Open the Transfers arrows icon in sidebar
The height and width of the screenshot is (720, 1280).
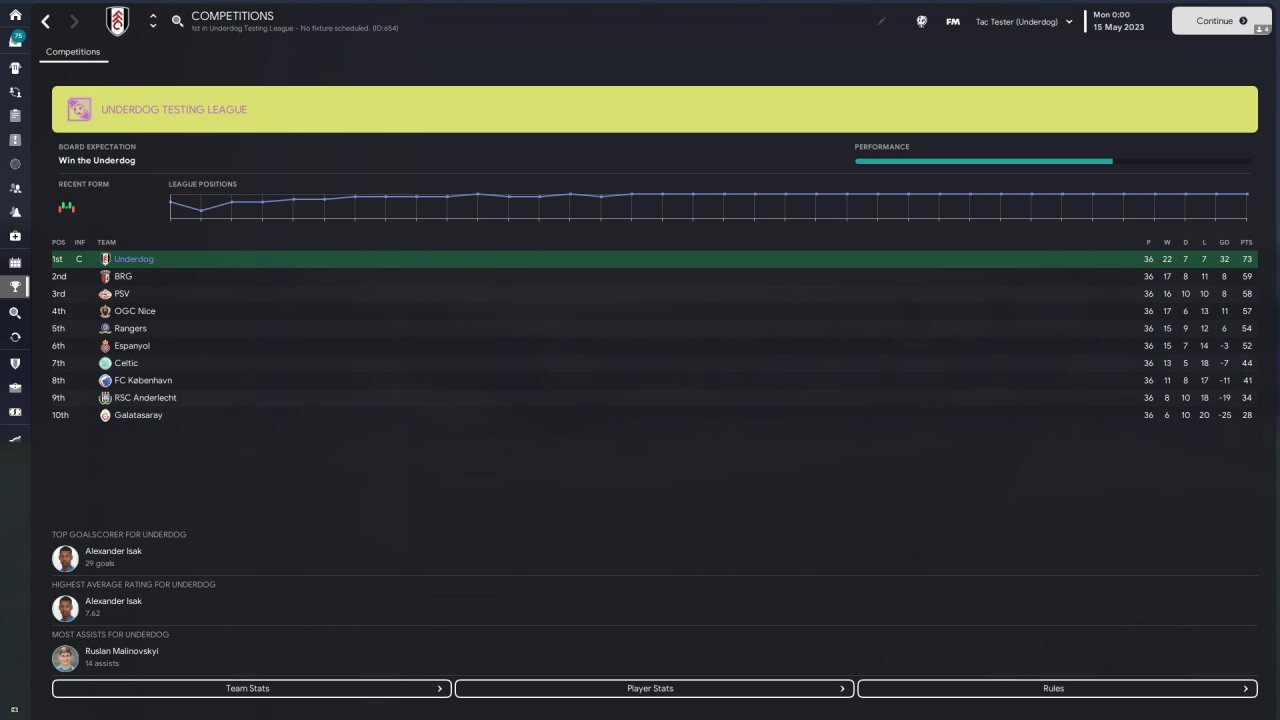[x=15, y=337]
